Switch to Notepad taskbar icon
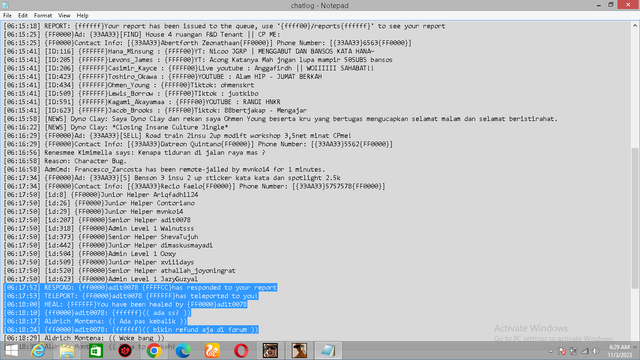The width and height of the screenshot is (640, 360). tap(328, 351)
